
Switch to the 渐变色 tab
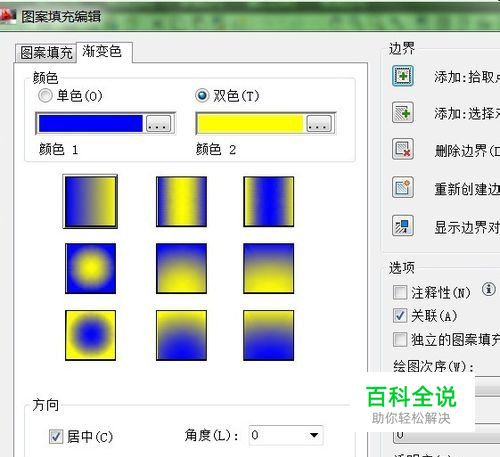(x=104, y=52)
